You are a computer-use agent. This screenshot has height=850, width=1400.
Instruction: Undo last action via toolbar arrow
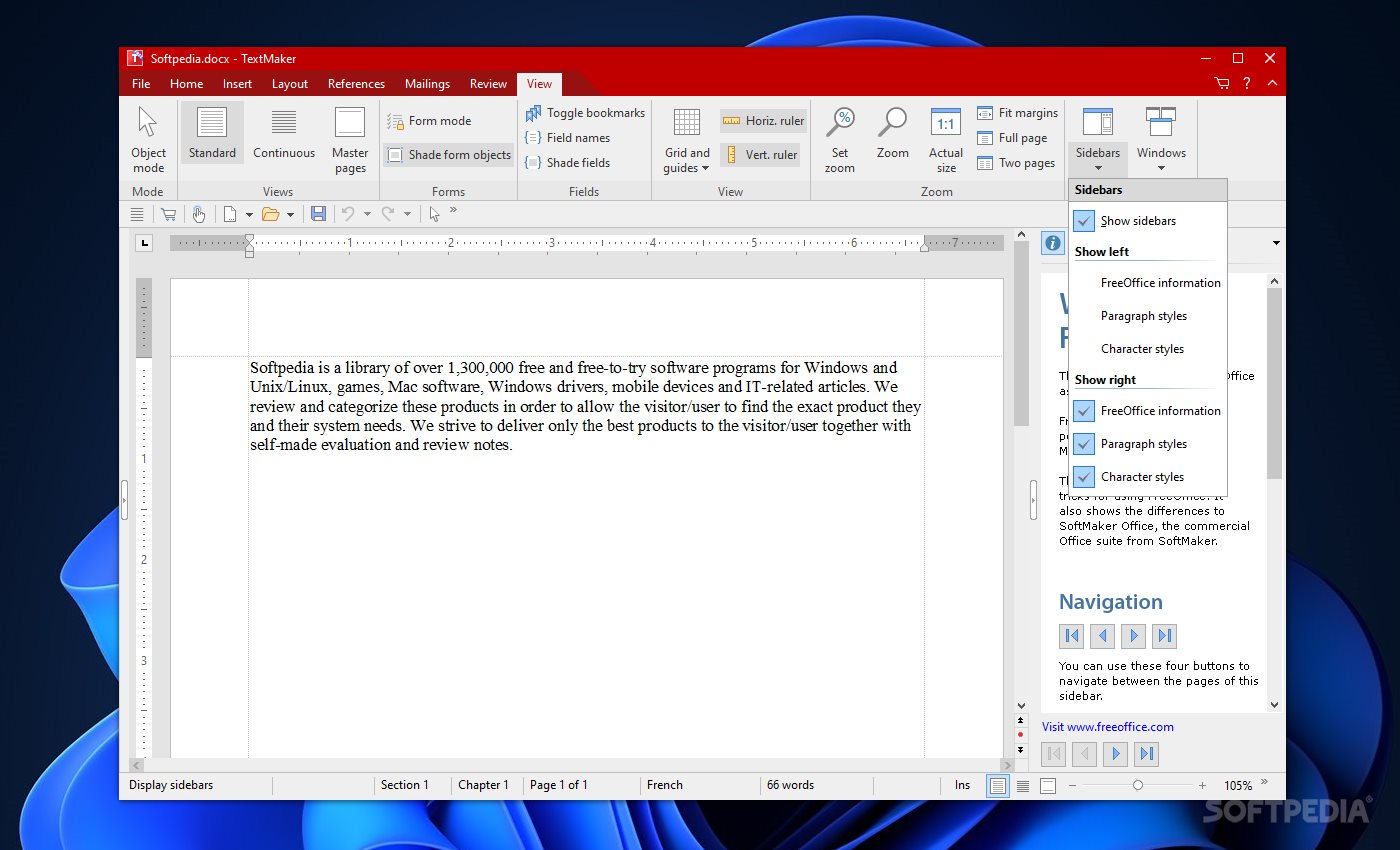[348, 214]
